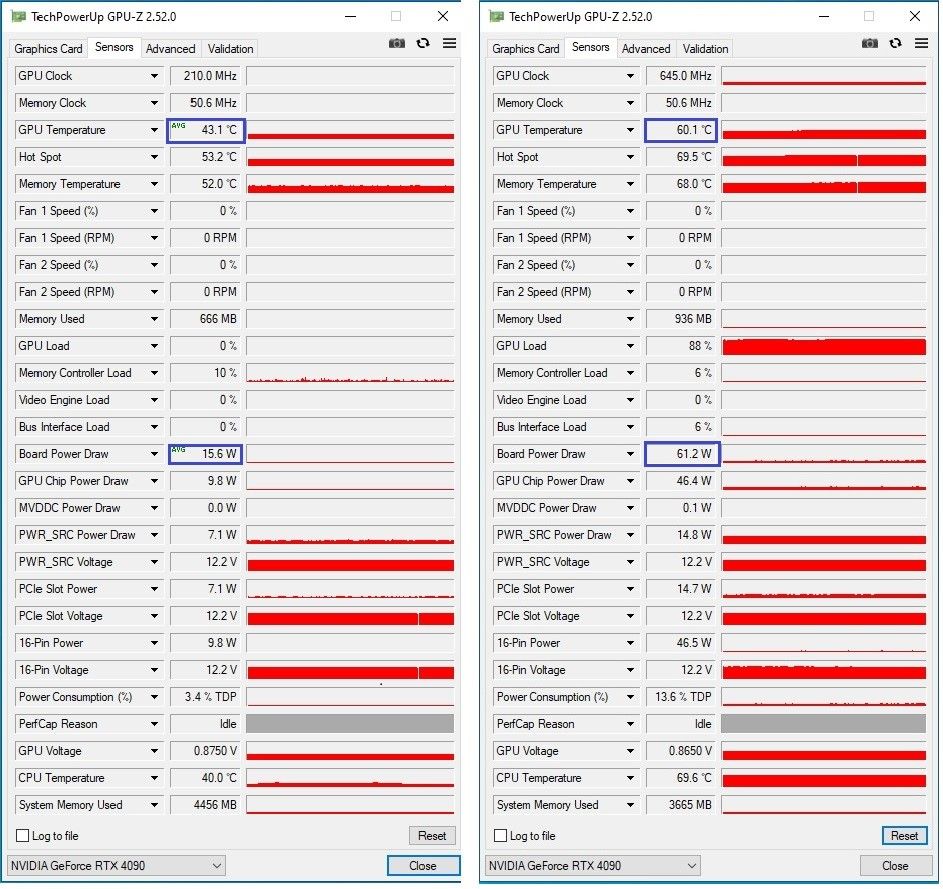Click Board Power Draw value 15.6 W
Viewport: 943px width, 889px height.
[206, 454]
